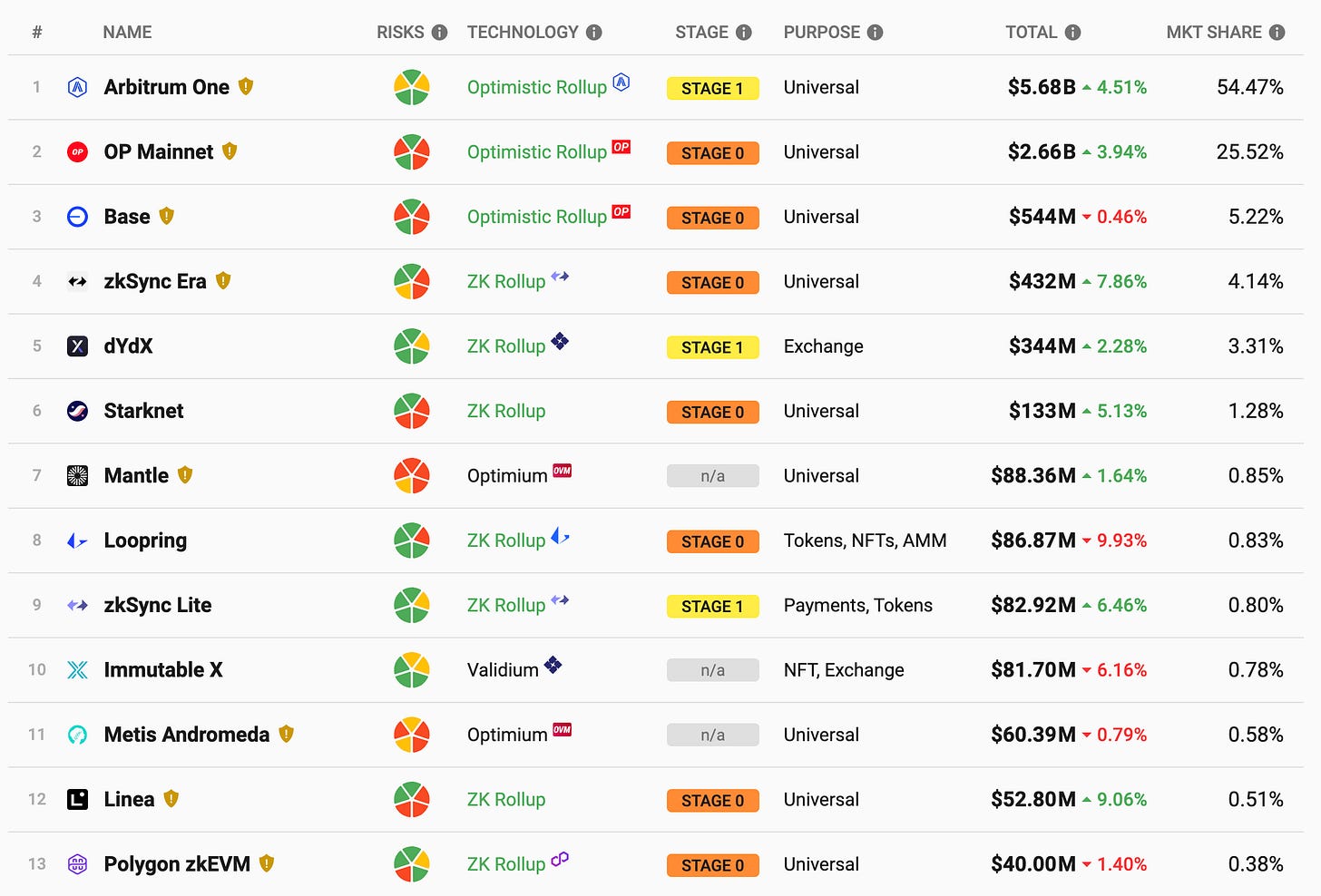Viewport: 1321px width, 896px height.
Task: Click the StarkEx badge in dYdX's technology cell
Action: click(x=560, y=341)
